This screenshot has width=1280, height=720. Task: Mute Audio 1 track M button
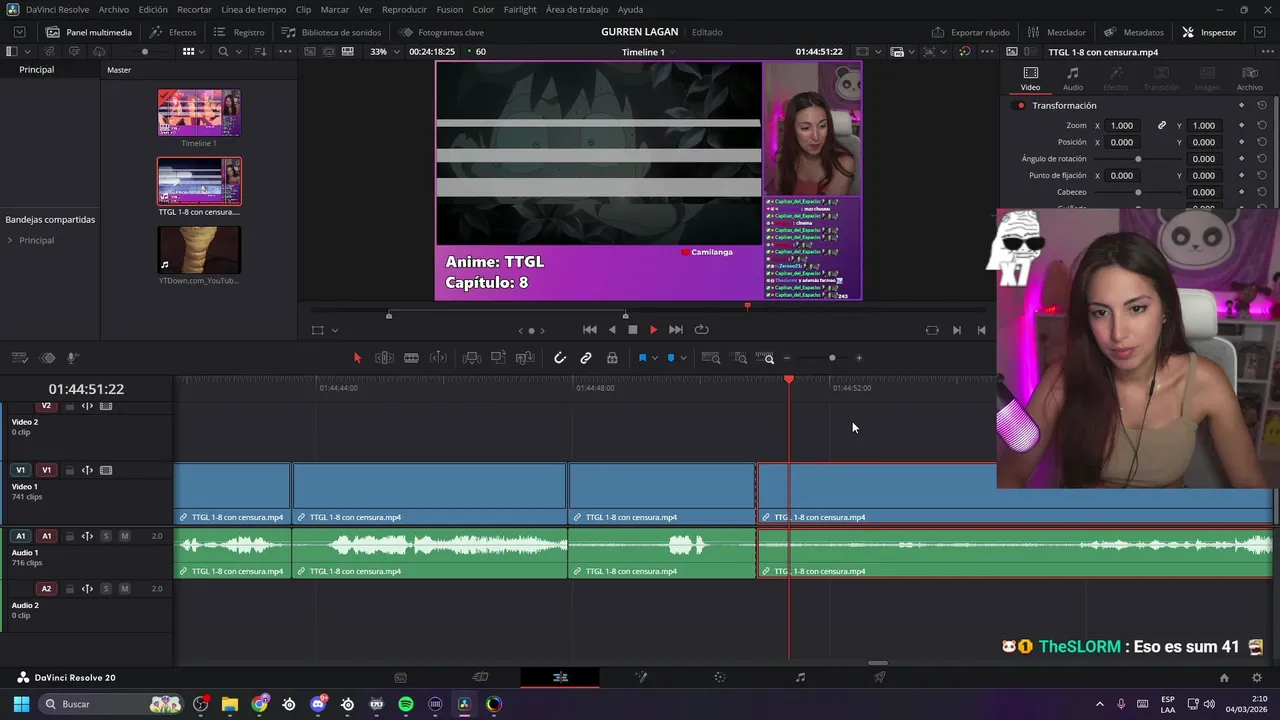coord(124,536)
